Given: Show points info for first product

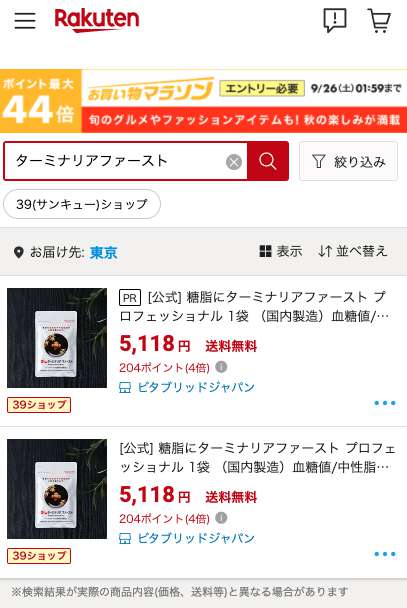Looking at the screenshot, I should tap(221, 366).
